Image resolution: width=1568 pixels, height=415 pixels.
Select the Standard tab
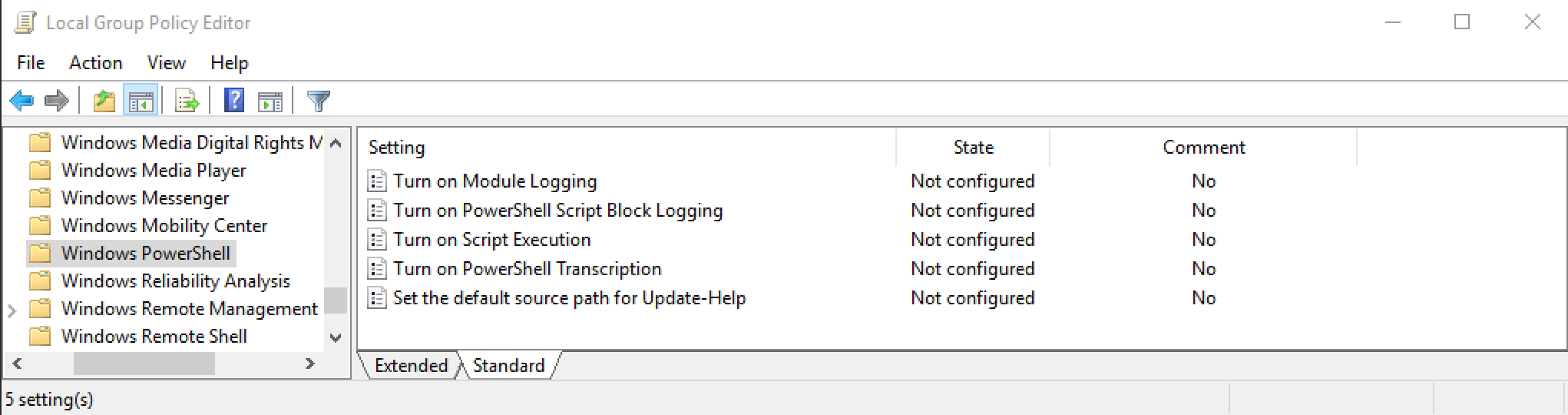click(508, 366)
